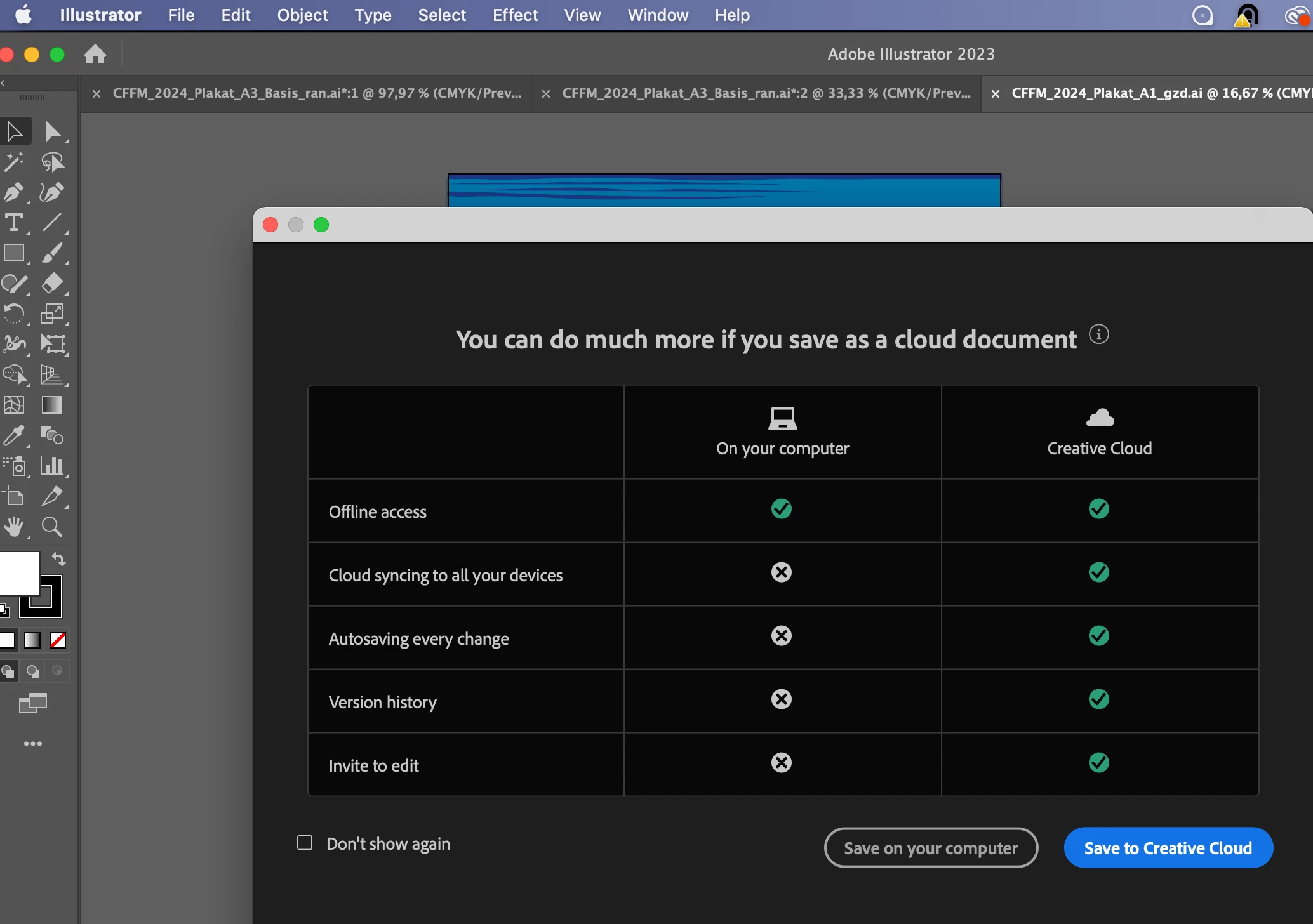Select the Hand tool
The width and height of the screenshot is (1313, 924).
[x=14, y=527]
